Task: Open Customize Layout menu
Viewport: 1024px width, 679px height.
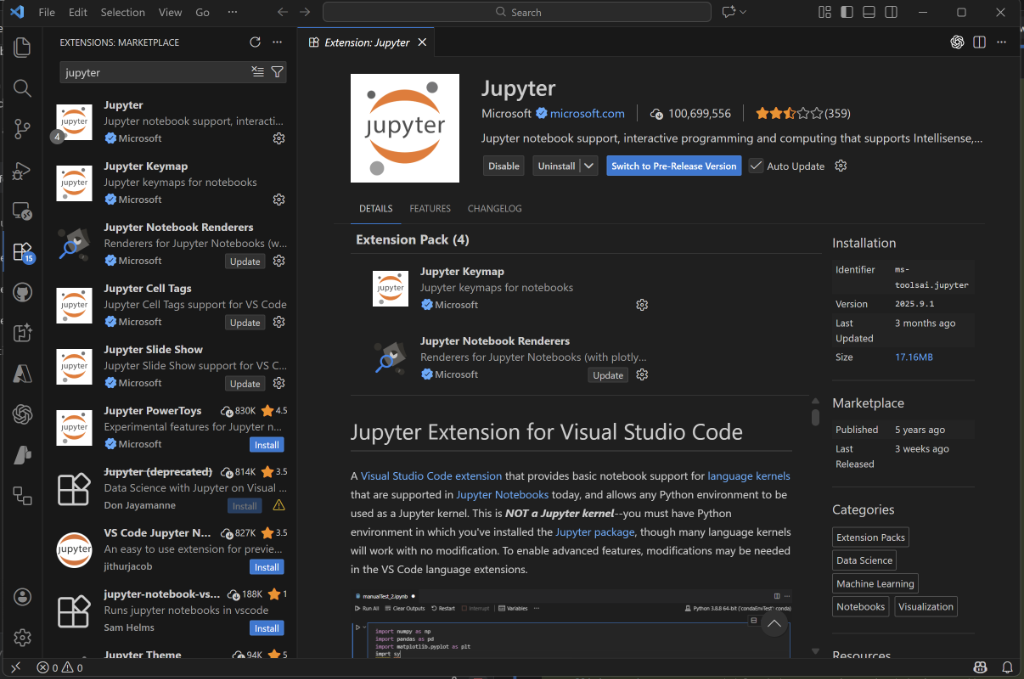Action: (825, 12)
